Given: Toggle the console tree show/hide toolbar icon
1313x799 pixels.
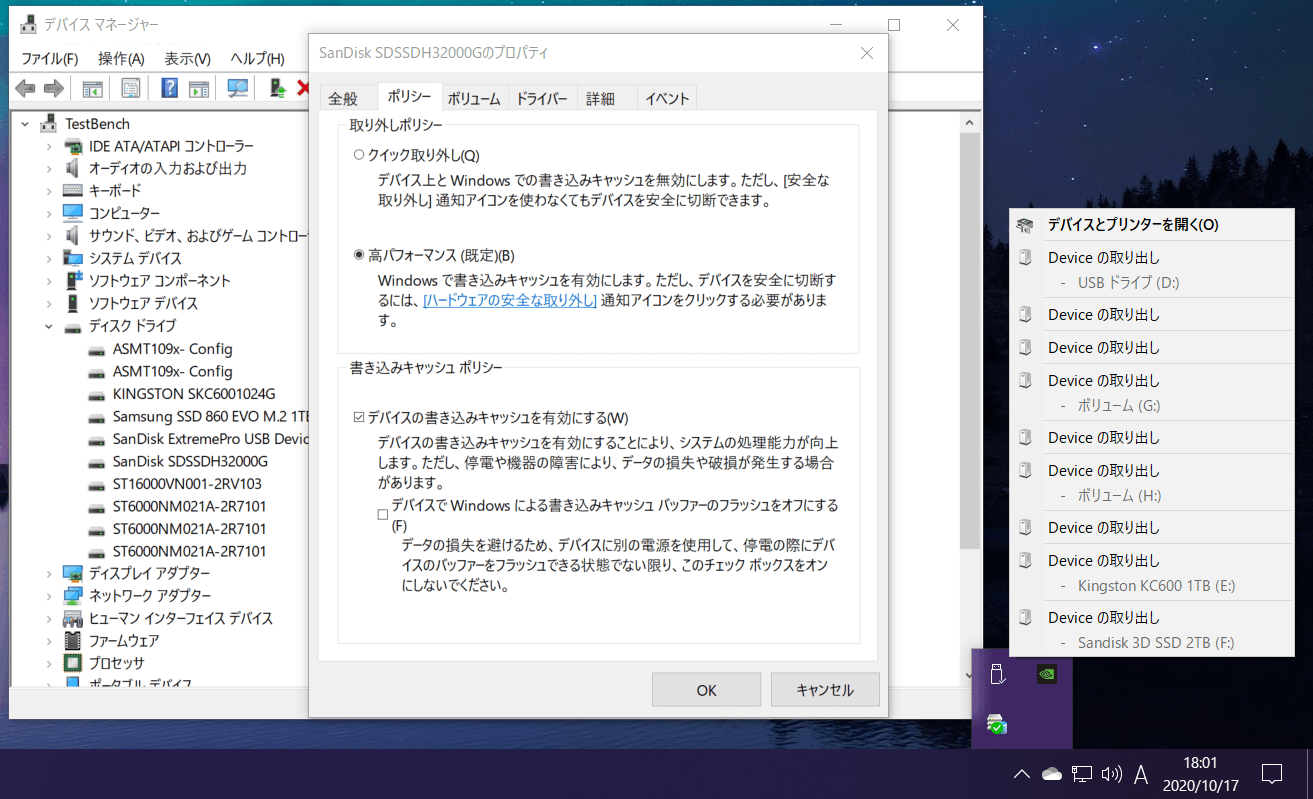Looking at the screenshot, I should [x=93, y=89].
